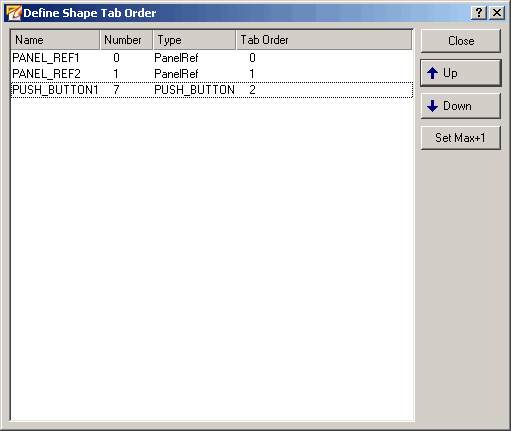
Task: Select the PUSH_BUTTON1 row
Action: (x=212, y=90)
